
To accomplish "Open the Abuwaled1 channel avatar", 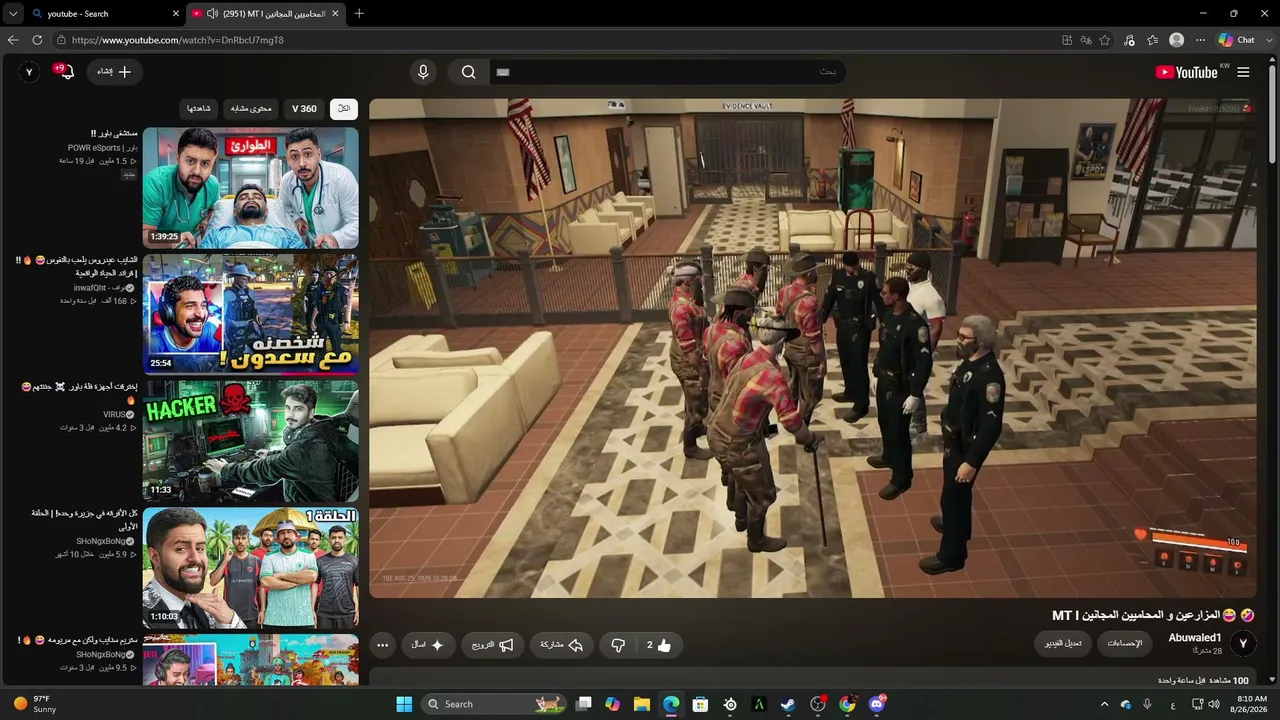I will point(1243,644).
